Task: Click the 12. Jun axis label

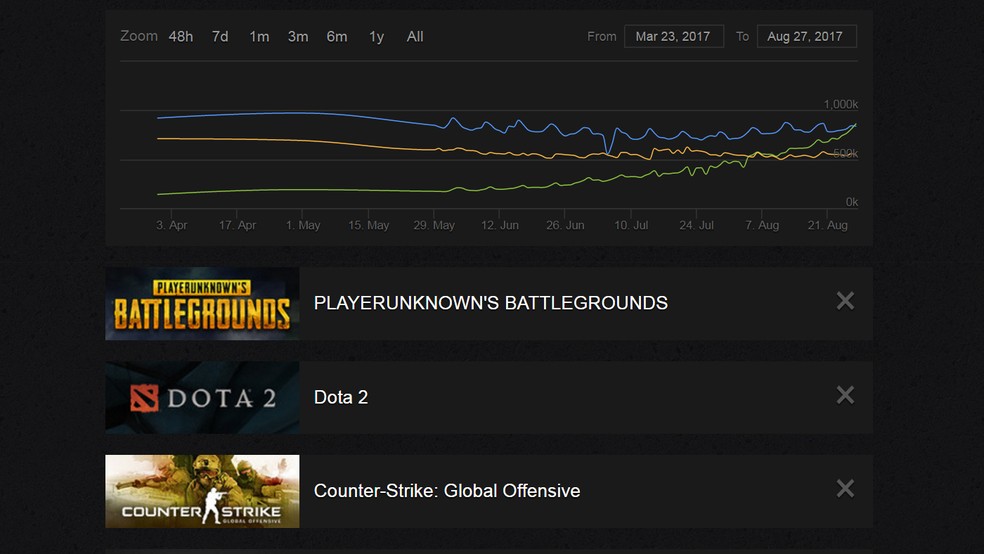Action: 500,225
